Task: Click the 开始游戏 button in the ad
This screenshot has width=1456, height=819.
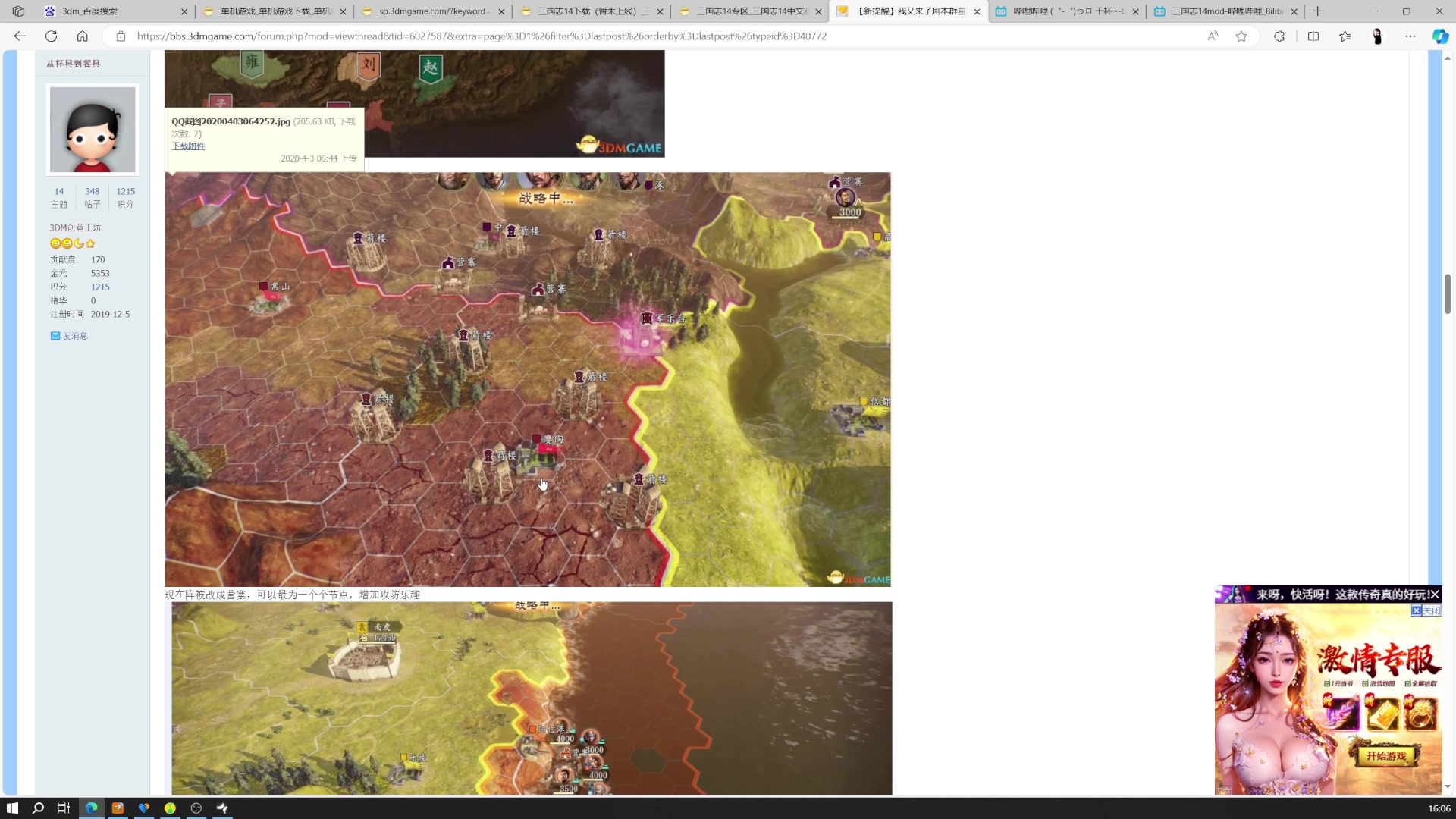Action: [1386, 756]
